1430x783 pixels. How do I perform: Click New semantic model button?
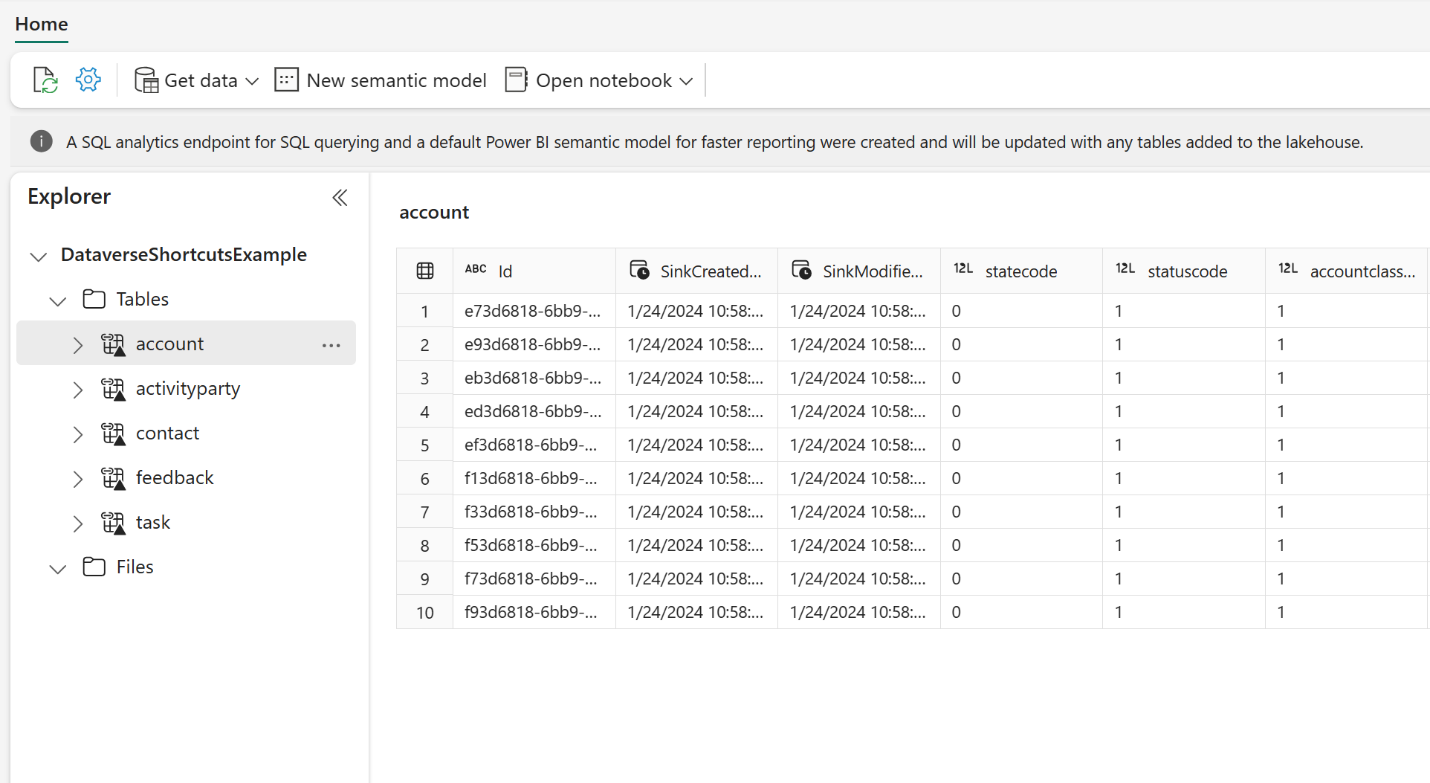381,80
